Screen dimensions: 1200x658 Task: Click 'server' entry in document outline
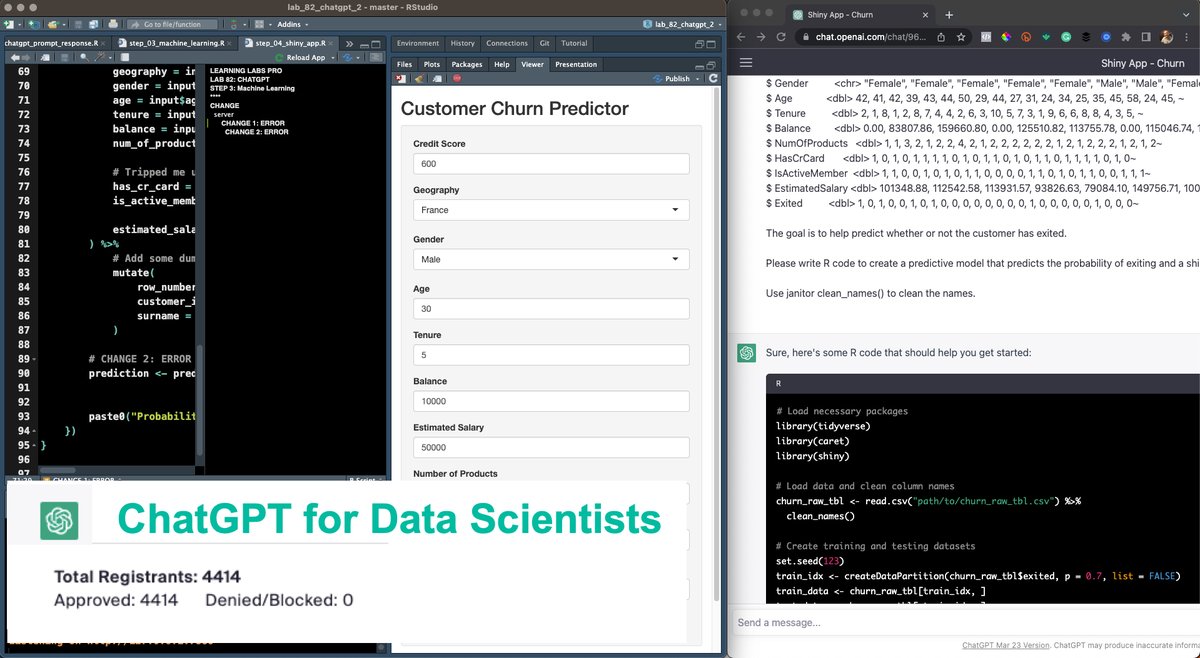[x=224, y=115]
